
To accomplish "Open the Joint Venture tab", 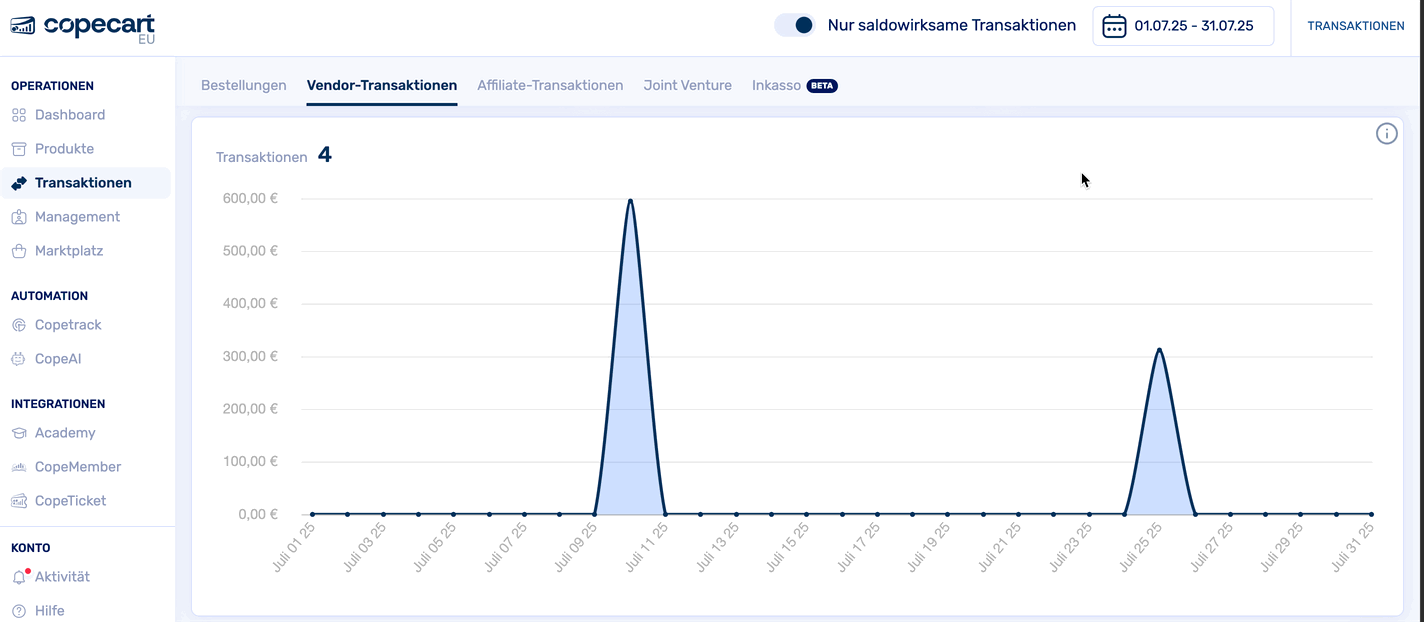I will coord(687,86).
